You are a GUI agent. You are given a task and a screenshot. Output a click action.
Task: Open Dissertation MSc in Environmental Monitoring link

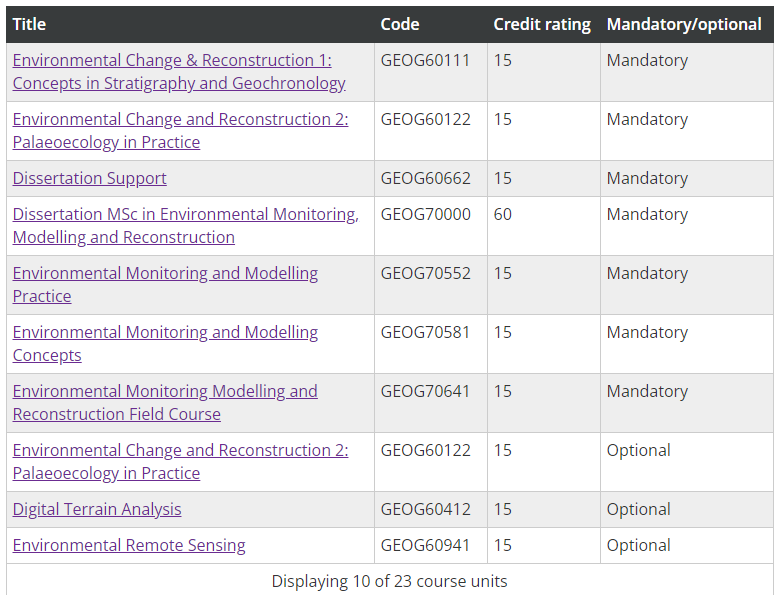click(186, 225)
